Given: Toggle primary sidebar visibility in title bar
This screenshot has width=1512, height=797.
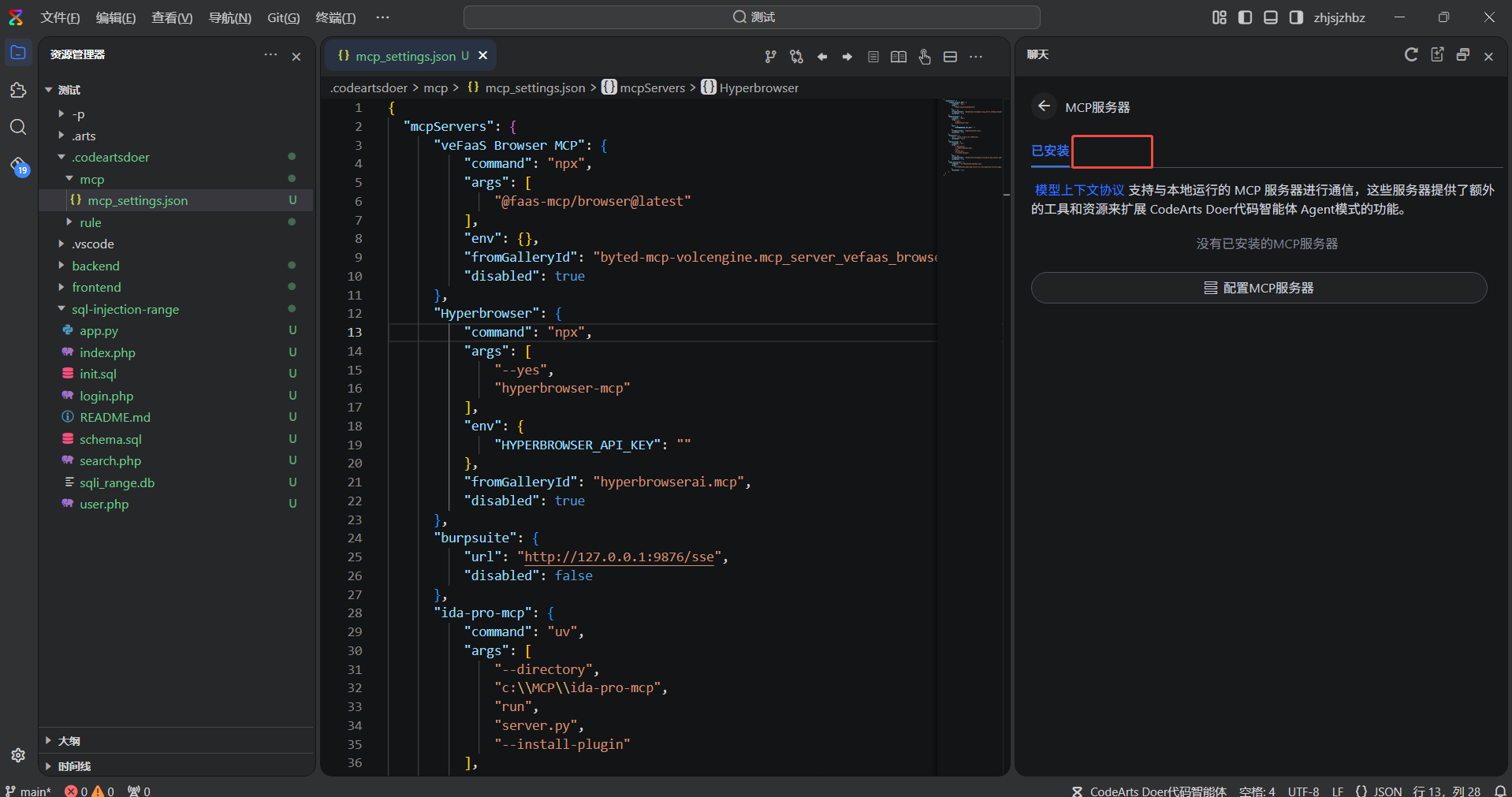Looking at the screenshot, I should (x=1246, y=17).
